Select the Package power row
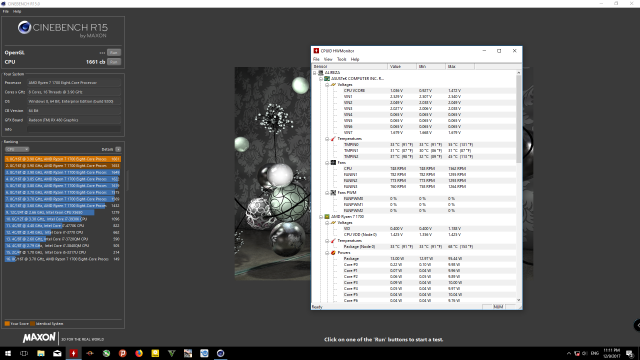Screen dimensions: 640x360 414,259
